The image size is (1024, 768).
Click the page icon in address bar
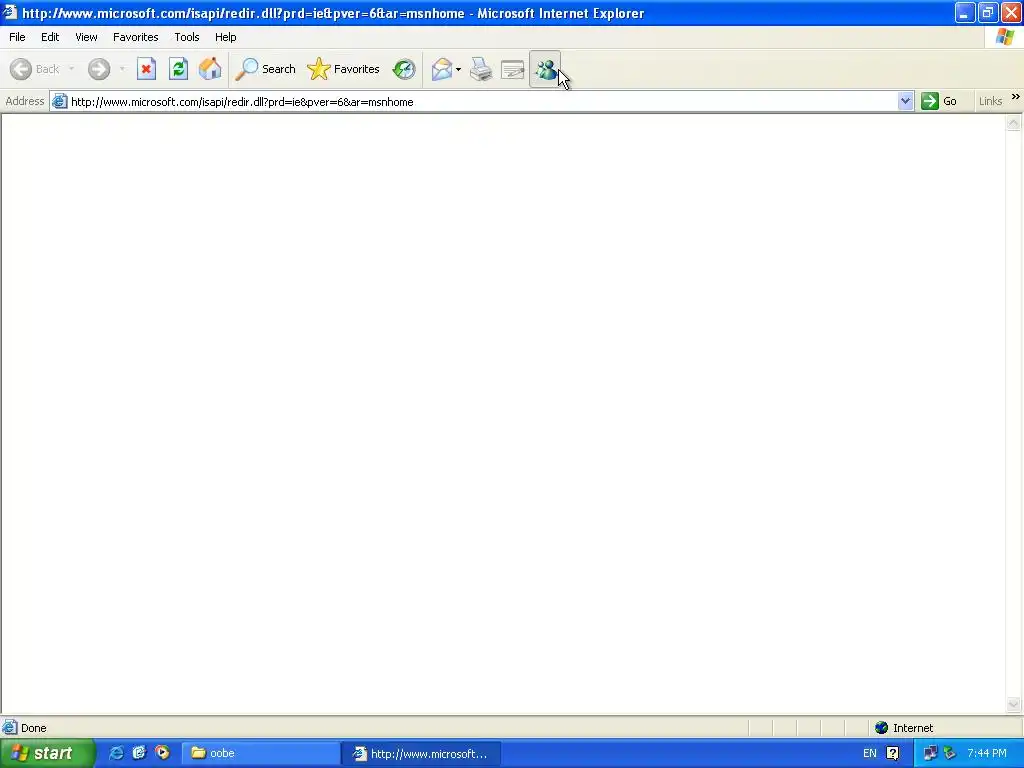[x=59, y=101]
